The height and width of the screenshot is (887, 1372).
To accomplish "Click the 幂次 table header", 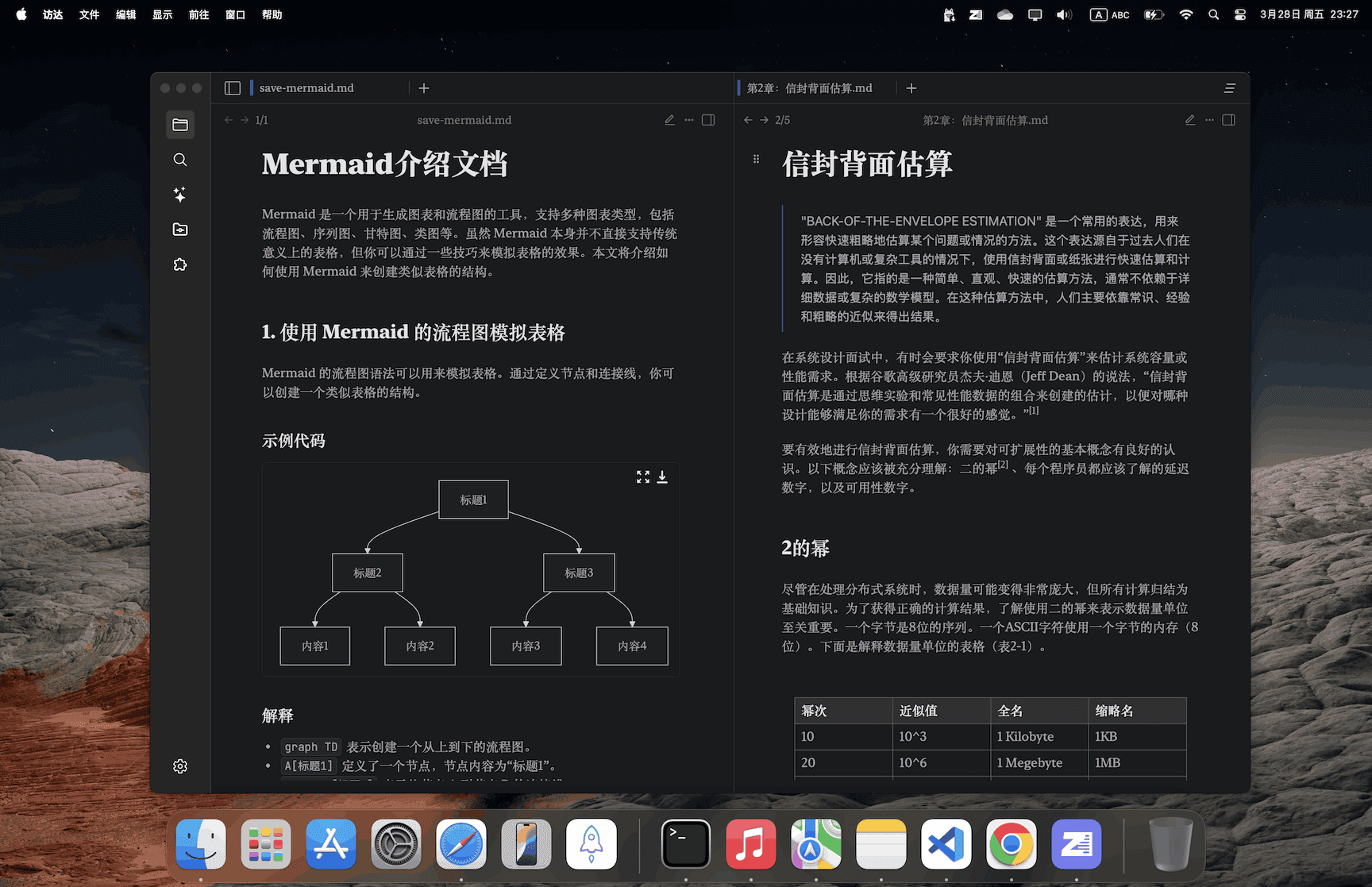I will click(843, 711).
